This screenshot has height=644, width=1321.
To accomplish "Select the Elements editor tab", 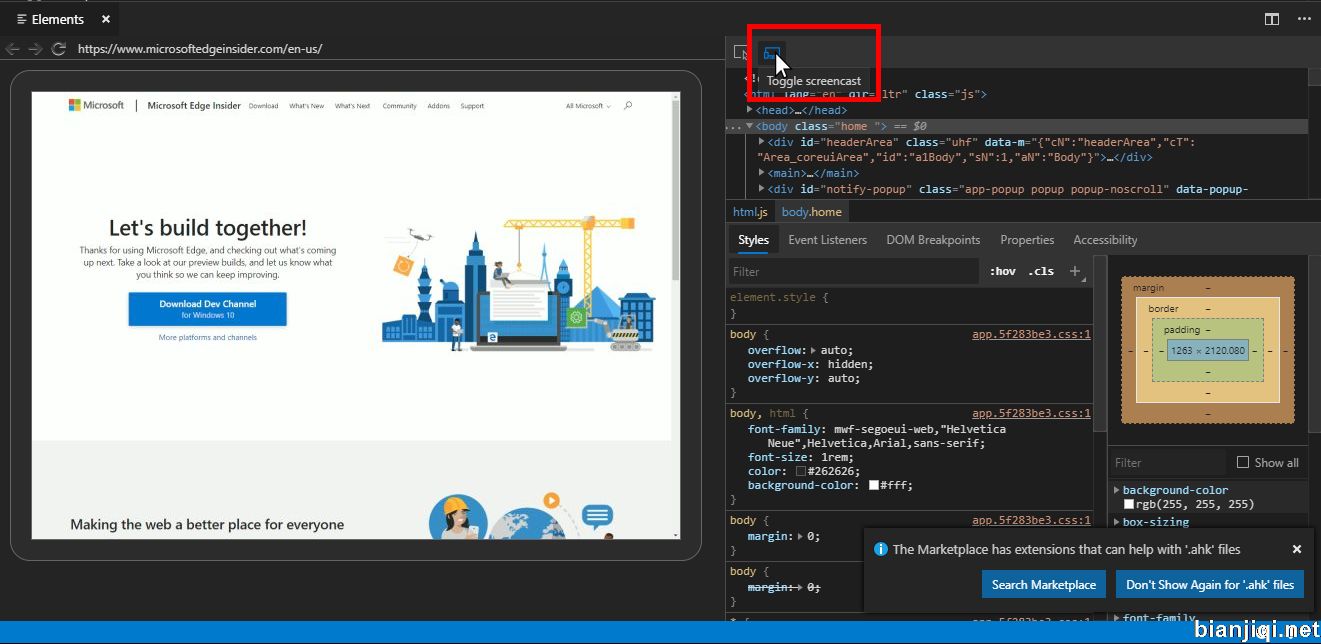I will [x=58, y=19].
